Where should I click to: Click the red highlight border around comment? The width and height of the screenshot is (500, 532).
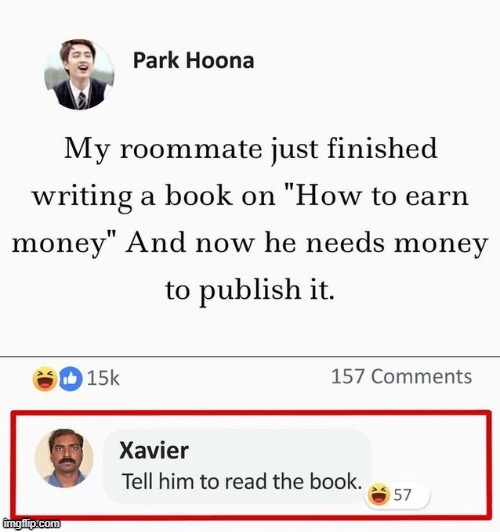point(251,413)
